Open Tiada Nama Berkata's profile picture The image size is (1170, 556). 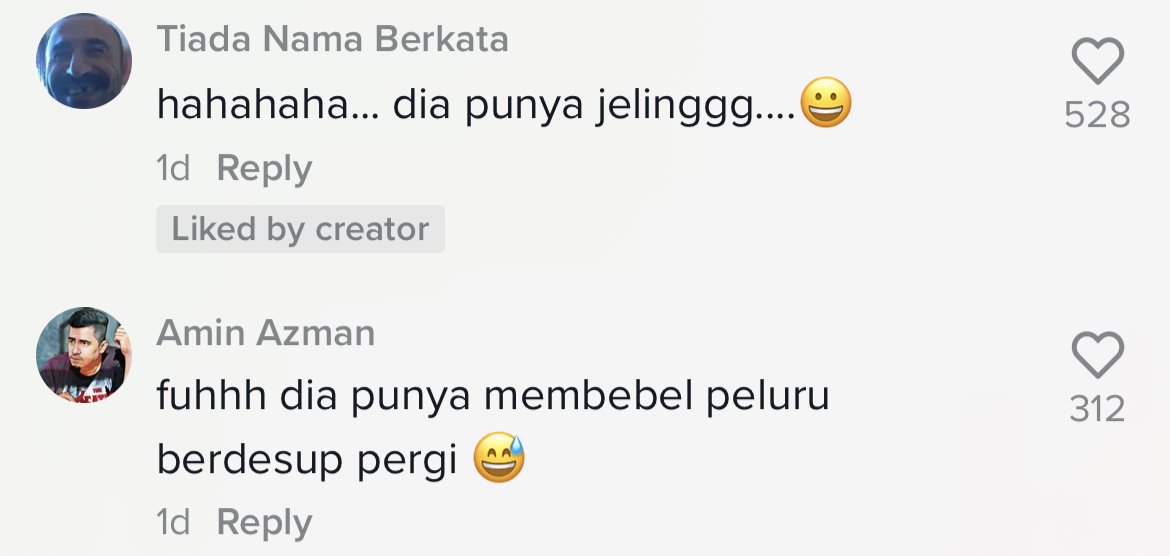84,62
